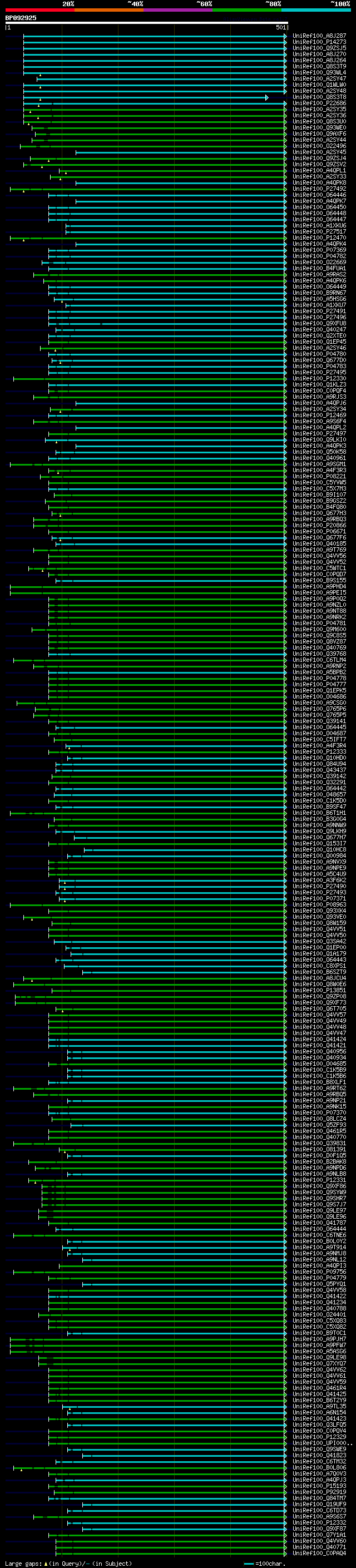Select hit UniRef100_A4F3R4
356x1568 pixels.
click(x=319, y=746)
